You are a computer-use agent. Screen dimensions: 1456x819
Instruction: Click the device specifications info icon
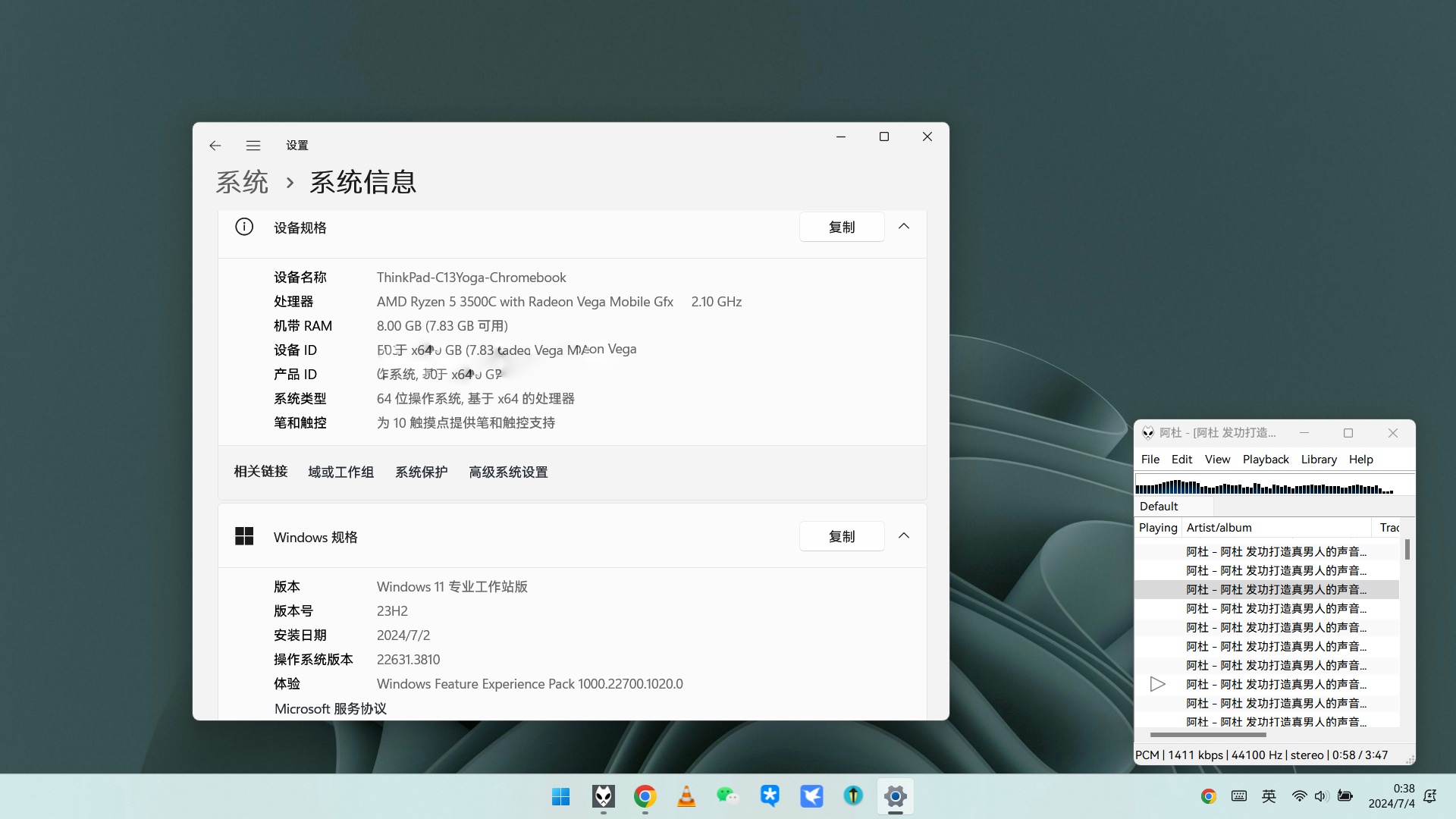coord(244,227)
